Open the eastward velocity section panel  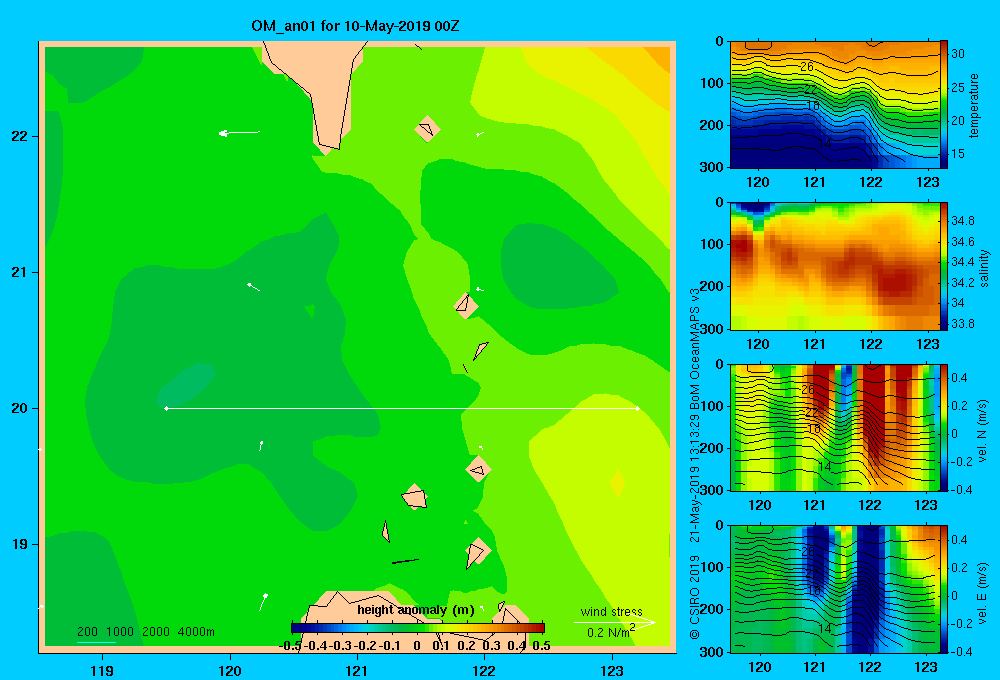point(835,589)
